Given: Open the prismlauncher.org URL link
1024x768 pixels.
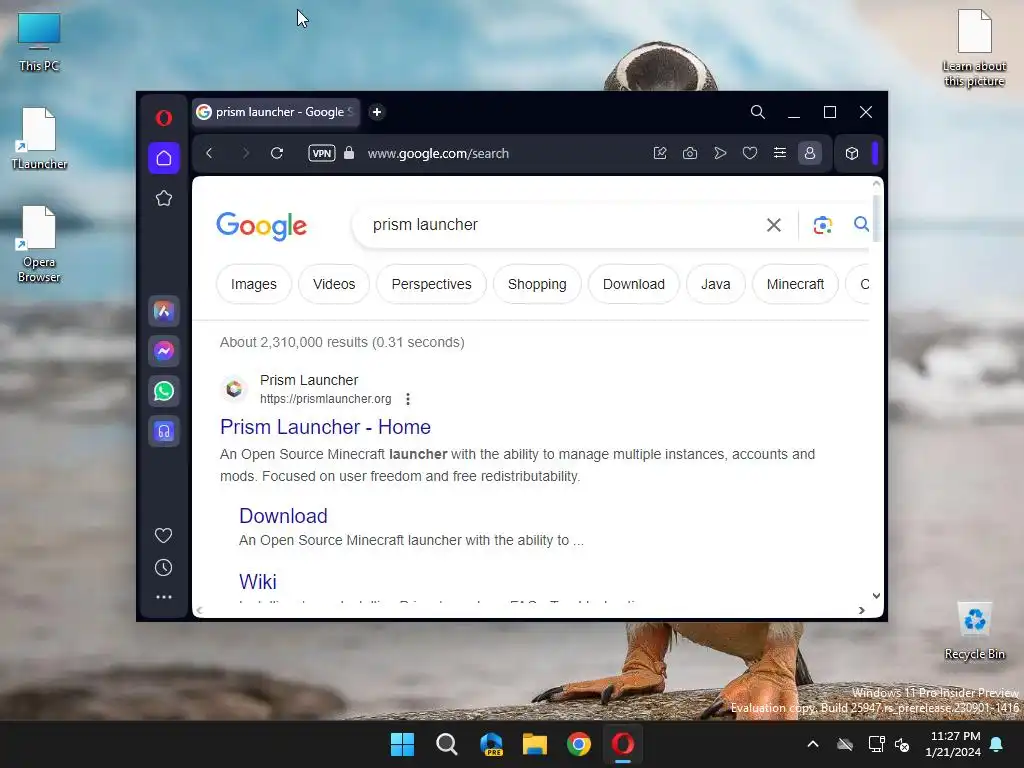Looking at the screenshot, I should [326, 399].
